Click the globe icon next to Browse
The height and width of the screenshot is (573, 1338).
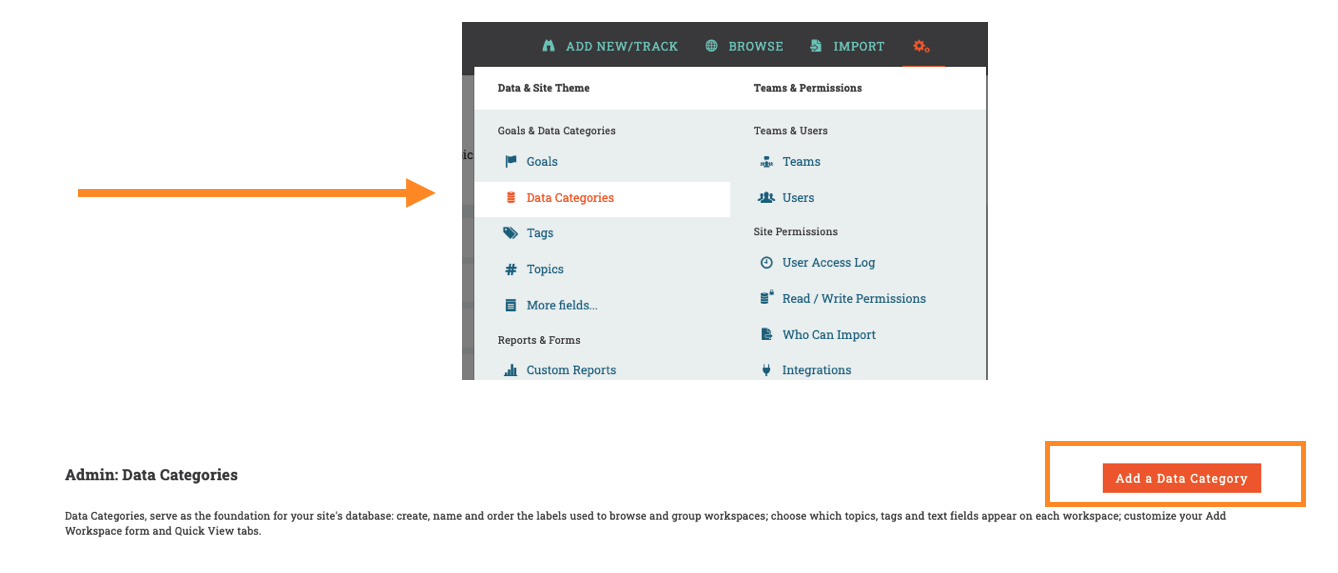pyautogui.click(x=711, y=46)
